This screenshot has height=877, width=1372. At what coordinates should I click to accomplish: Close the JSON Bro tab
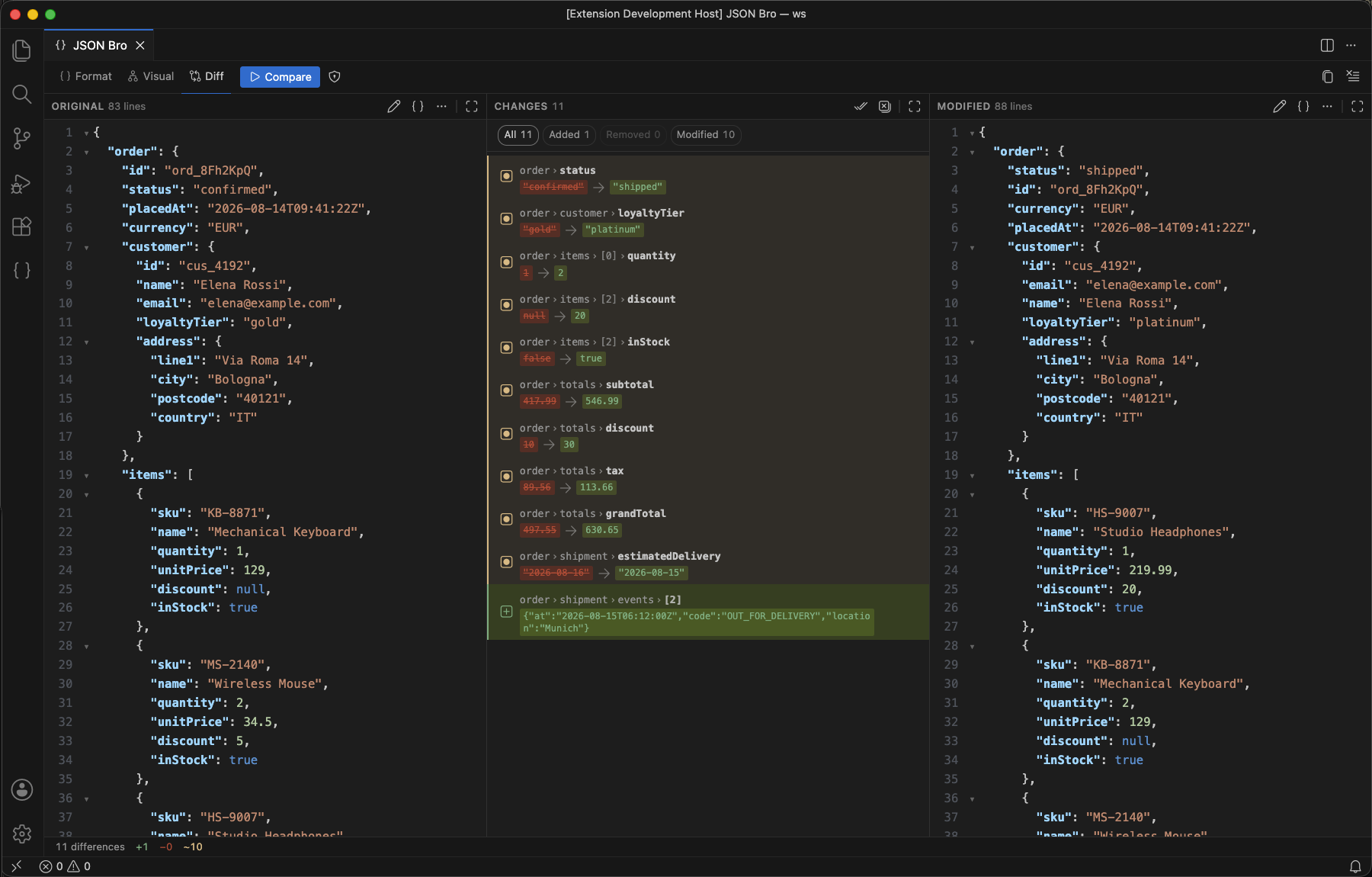140,46
